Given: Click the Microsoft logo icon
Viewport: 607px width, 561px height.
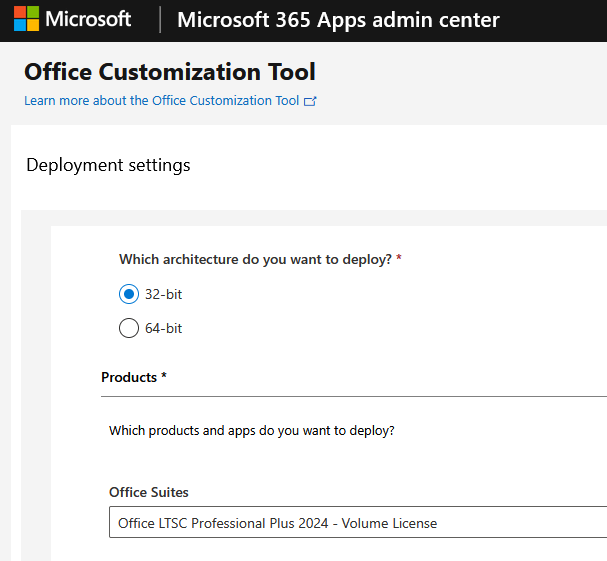Looking at the screenshot, I should click(26, 19).
